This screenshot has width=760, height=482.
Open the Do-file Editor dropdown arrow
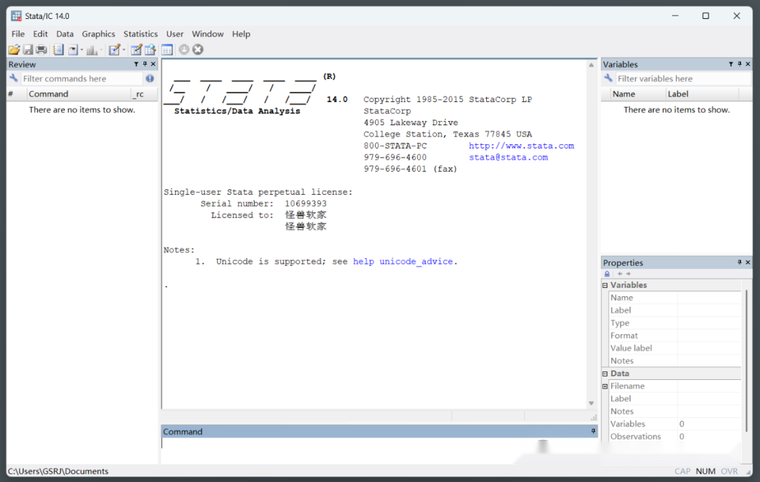point(124,49)
